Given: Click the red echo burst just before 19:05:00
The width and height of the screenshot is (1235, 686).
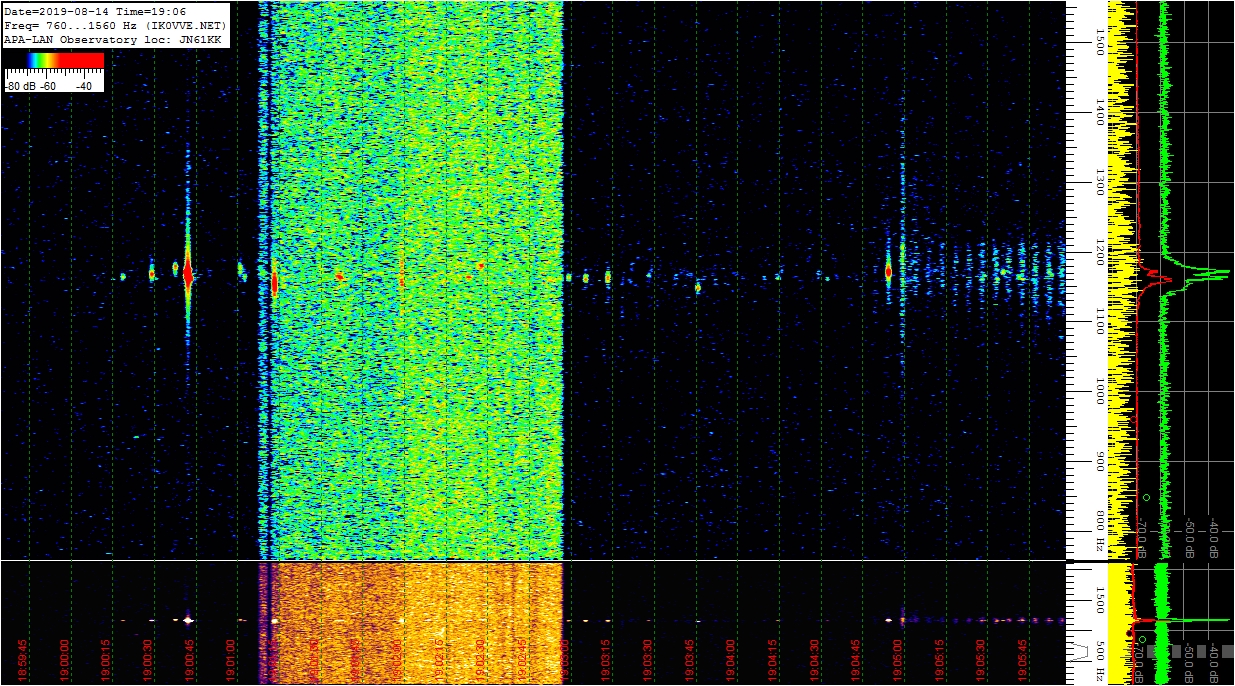Looking at the screenshot, I should click(888, 271).
